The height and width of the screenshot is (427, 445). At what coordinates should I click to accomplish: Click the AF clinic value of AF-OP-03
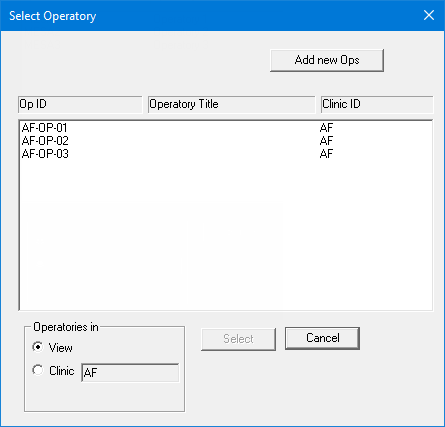pos(326,154)
